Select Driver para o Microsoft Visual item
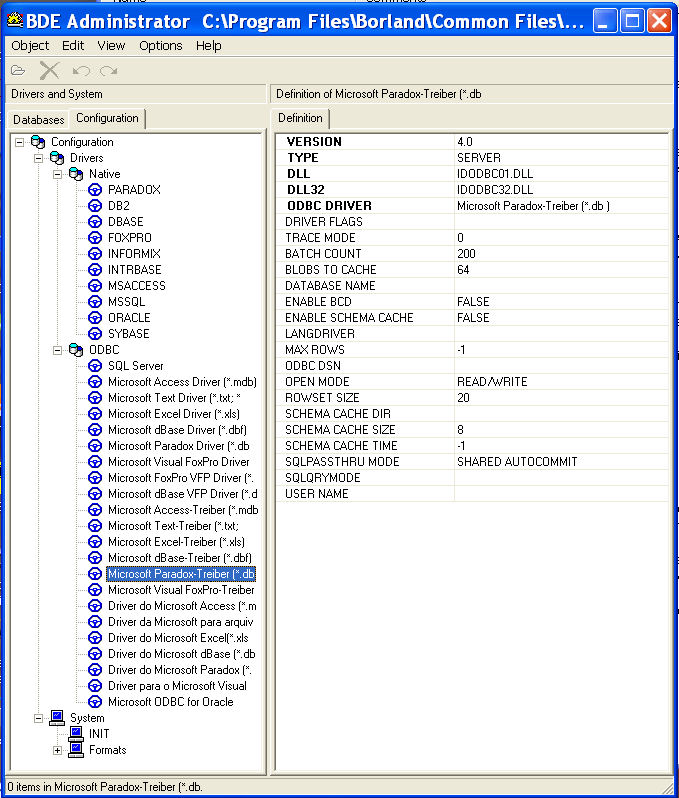The width and height of the screenshot is (679, 798). 177,686
